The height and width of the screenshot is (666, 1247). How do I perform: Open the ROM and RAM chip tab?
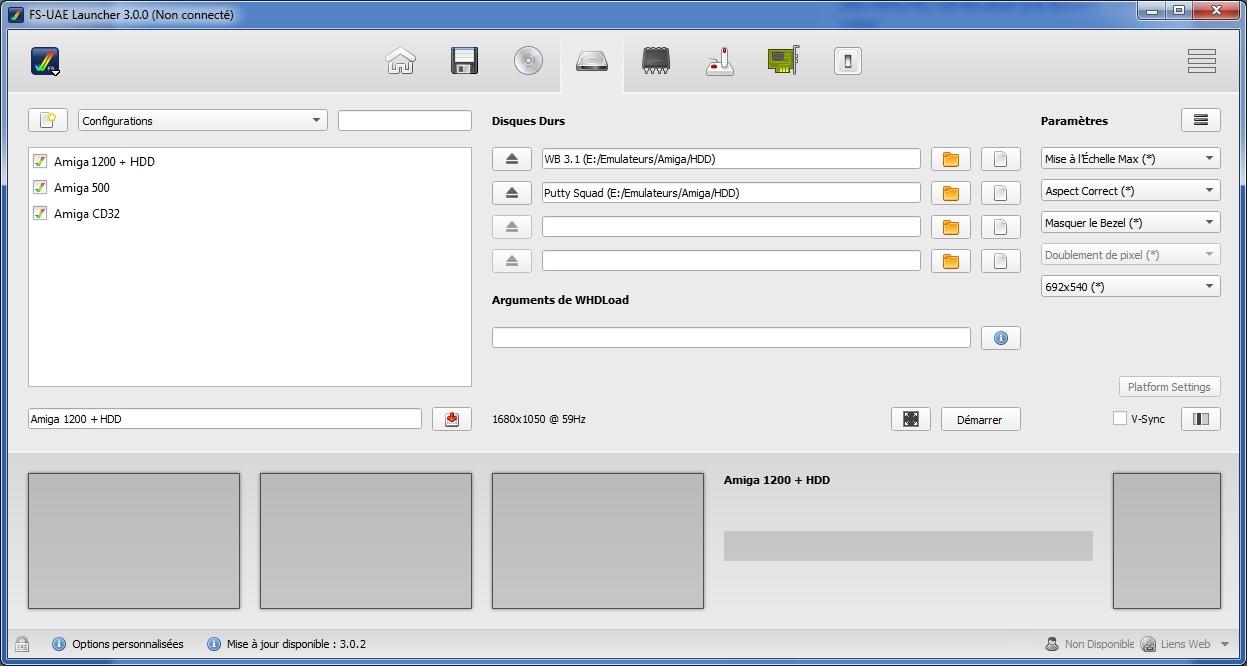656,61
